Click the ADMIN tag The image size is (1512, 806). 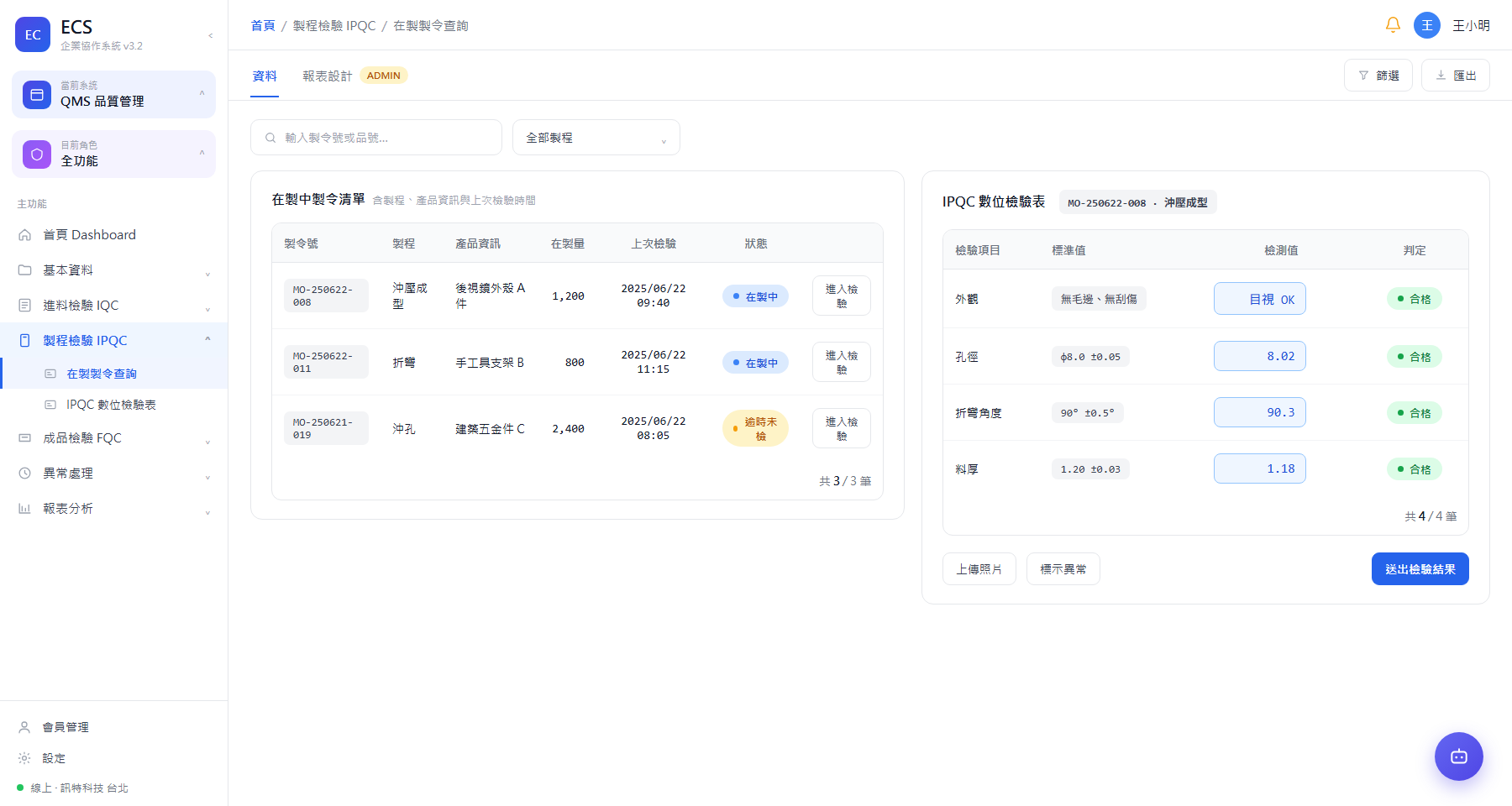tap(384, 76)
